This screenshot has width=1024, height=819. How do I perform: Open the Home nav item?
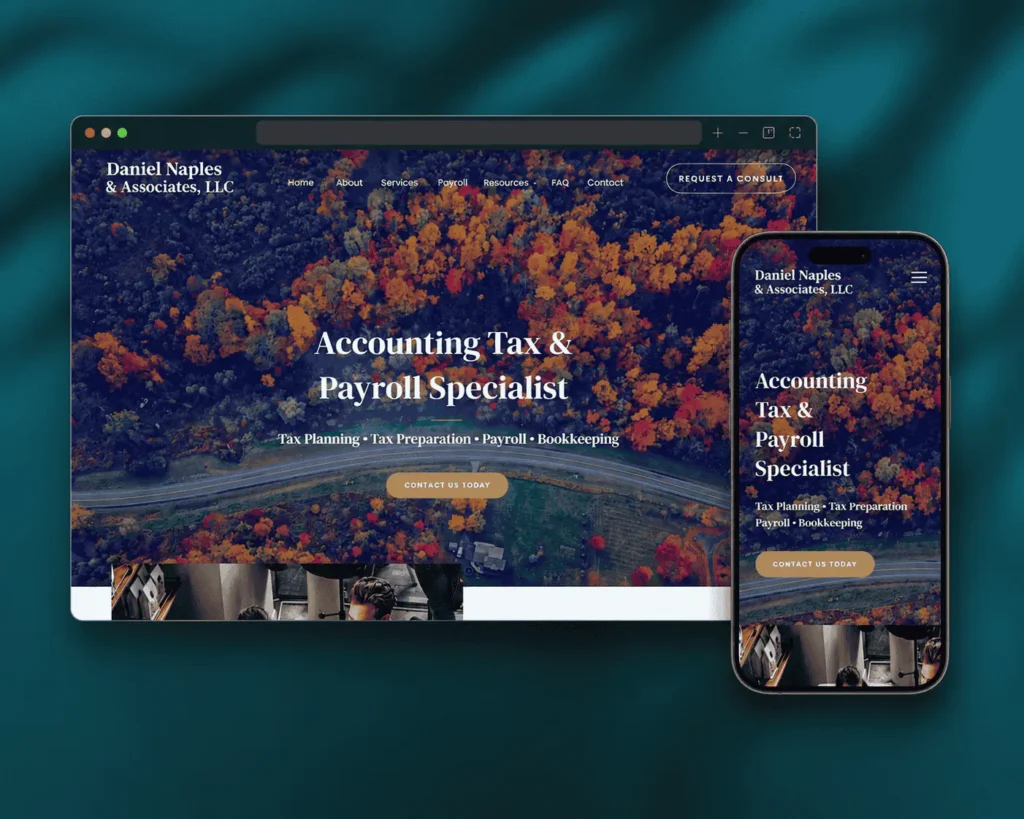click(x=300, y=182)
